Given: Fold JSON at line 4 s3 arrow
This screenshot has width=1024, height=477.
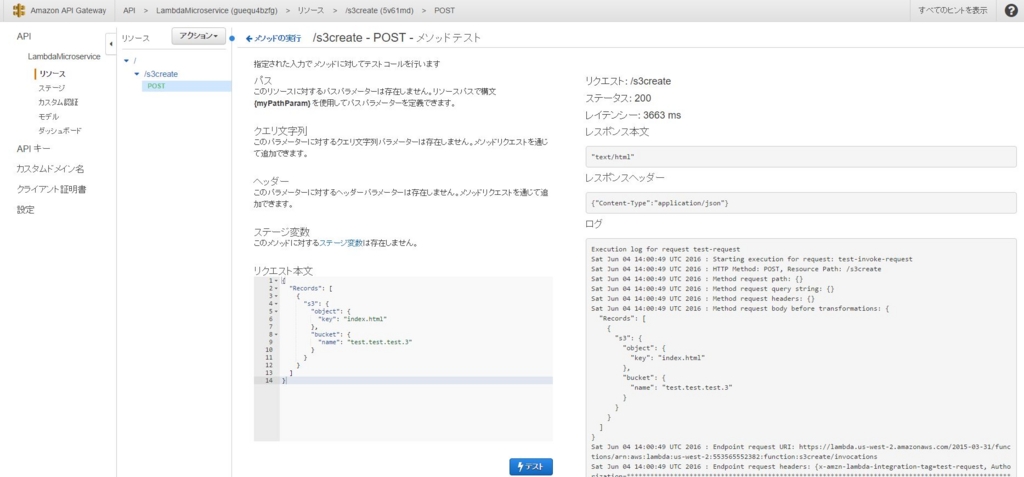Looking at the screenshot, I should tap(276, 303).
